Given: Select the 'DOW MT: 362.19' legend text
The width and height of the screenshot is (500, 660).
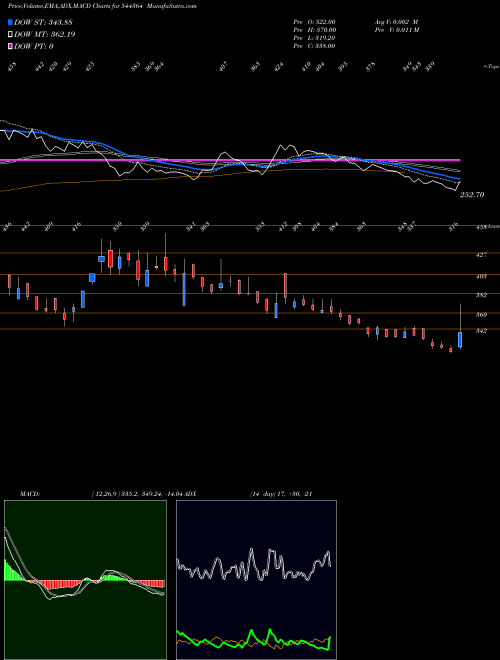Looking at the screenshot, I should click(x=45, y=35).
